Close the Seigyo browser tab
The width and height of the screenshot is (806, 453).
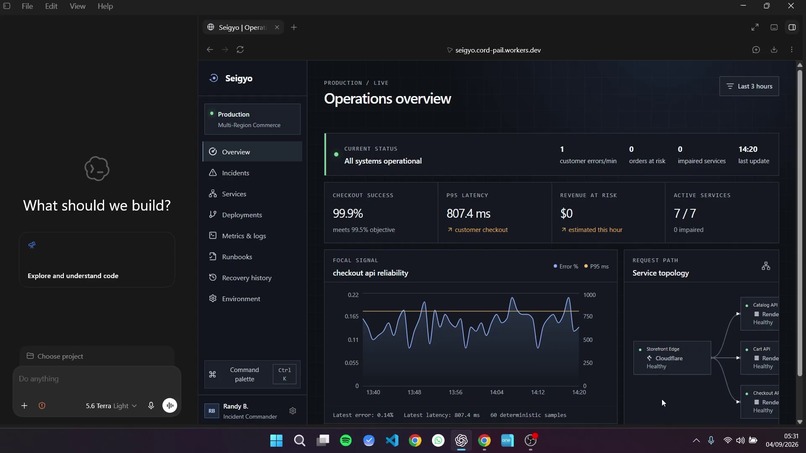[x=277, y=27]
